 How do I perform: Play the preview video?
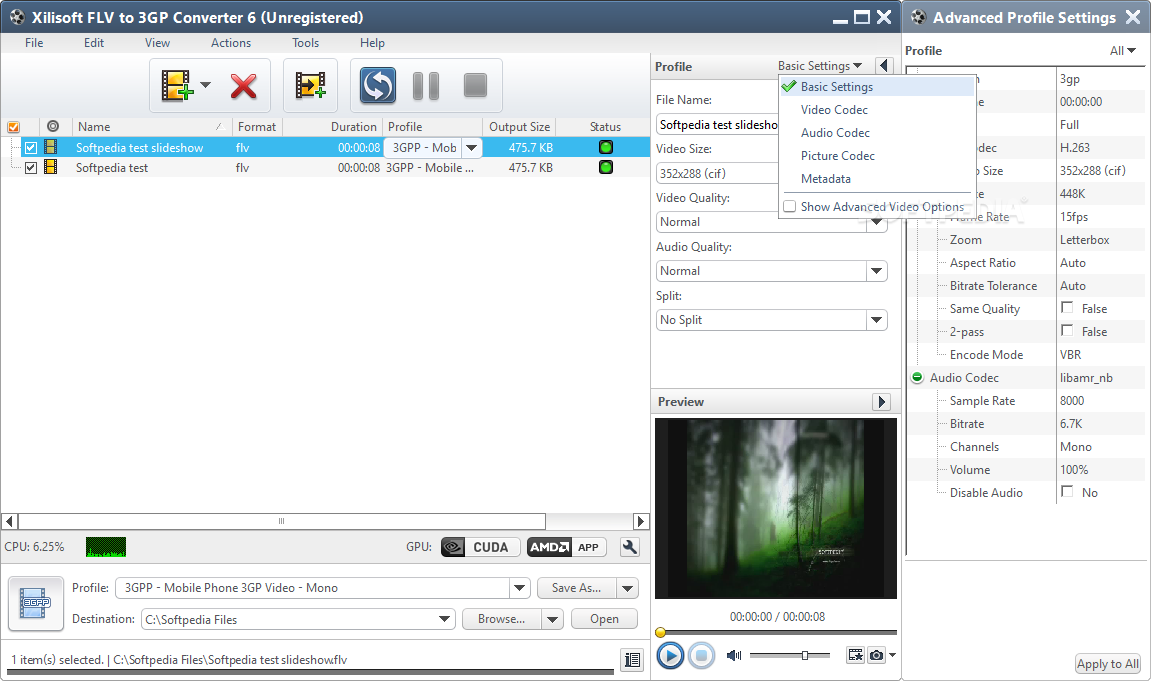coord(669,655)
